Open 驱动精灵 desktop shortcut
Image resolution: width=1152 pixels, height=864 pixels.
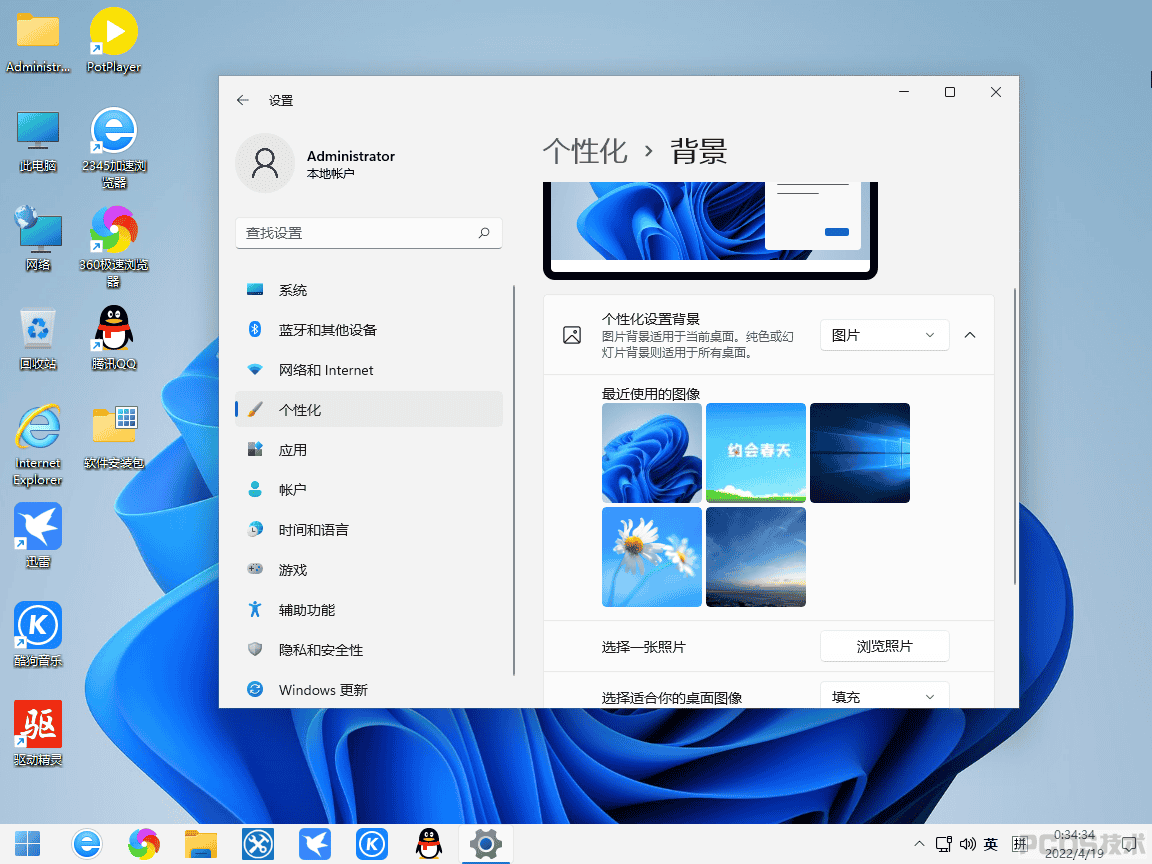pyautogui.click(x=38, y=733)
